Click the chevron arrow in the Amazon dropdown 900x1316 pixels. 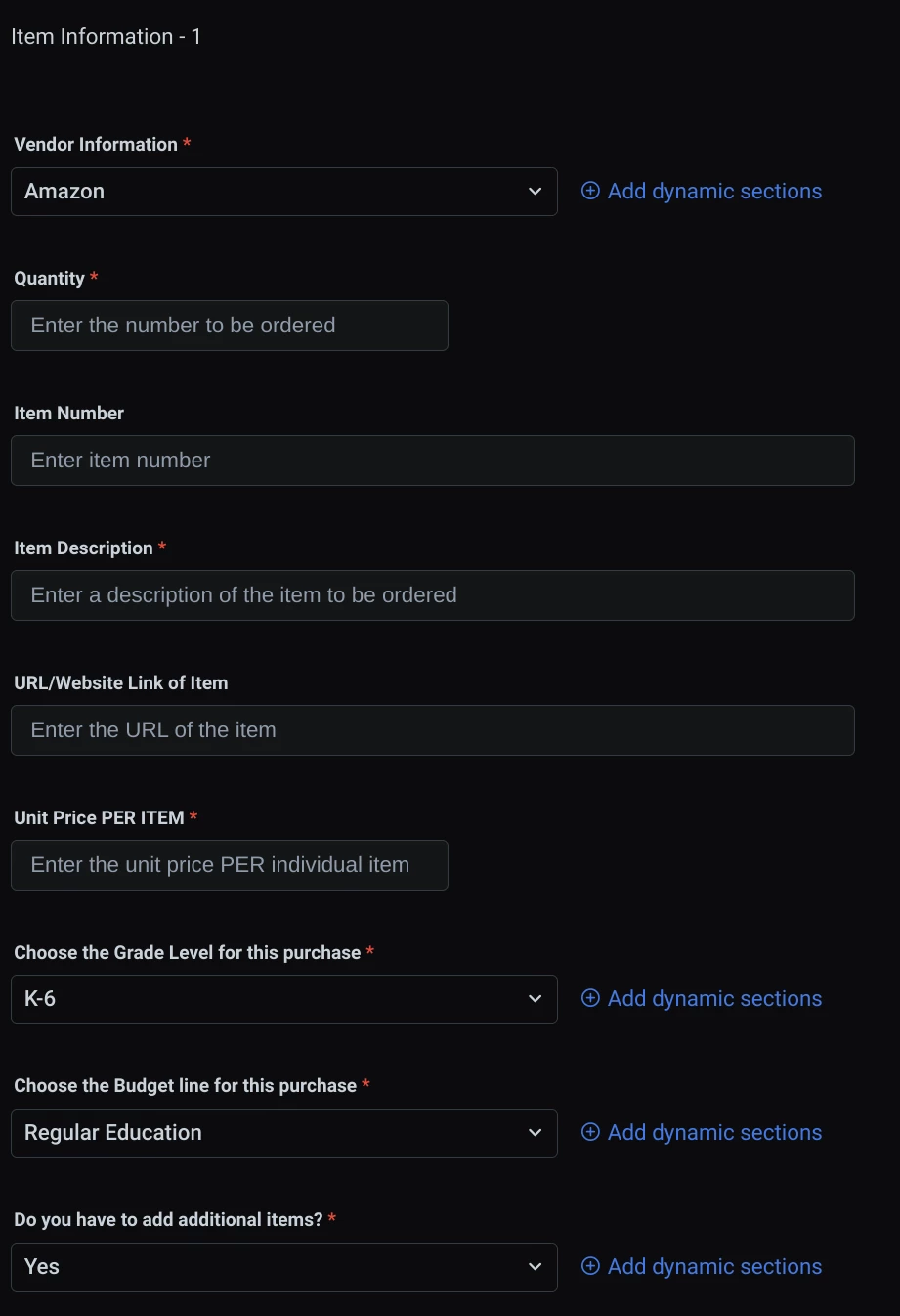(x=535, y=192)
